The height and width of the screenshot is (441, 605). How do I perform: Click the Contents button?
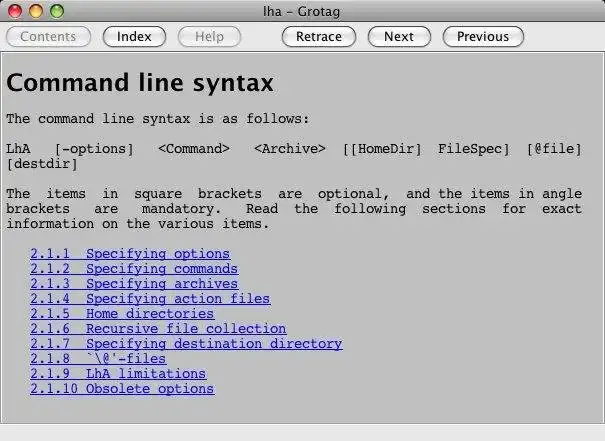pos(48,37)
